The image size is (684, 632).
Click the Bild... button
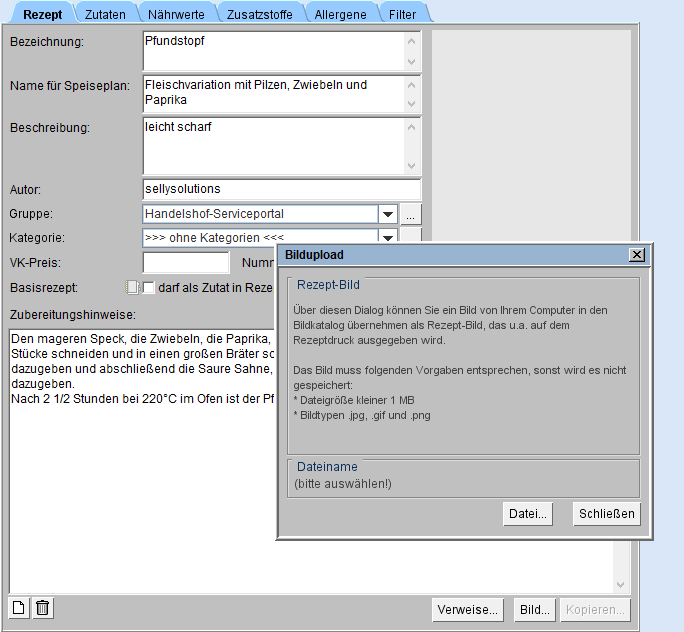pos(534,609)
